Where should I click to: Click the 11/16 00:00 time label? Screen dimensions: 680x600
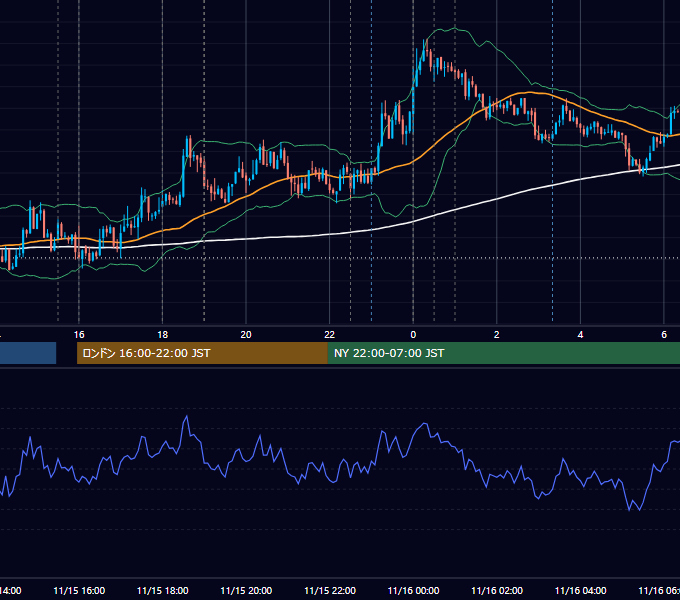click(x=413, y=591)
